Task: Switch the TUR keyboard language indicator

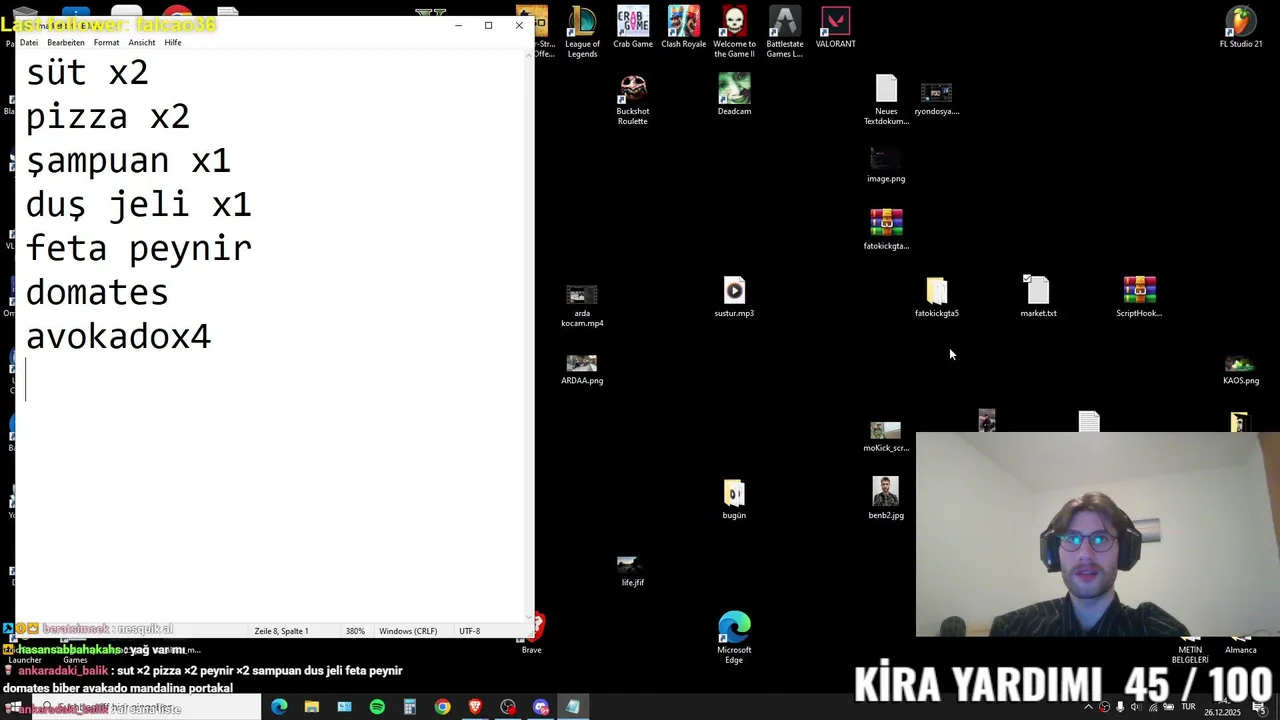Action: [1188, 707]
